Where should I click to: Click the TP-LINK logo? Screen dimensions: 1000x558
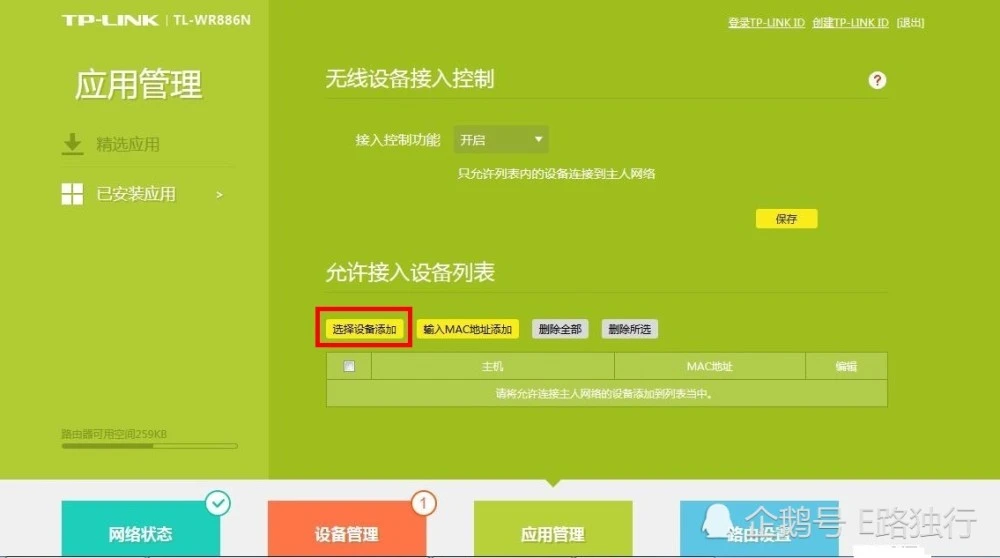(x=110, y=21)
